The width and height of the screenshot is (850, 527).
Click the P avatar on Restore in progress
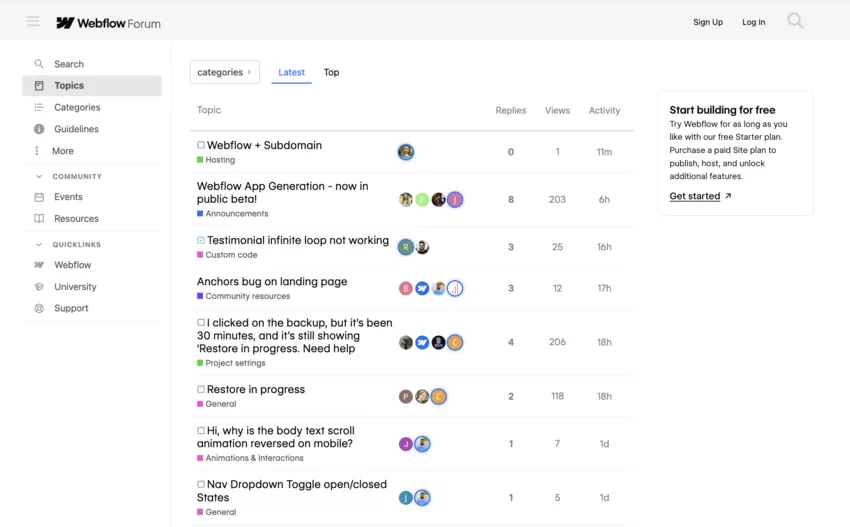405,397
